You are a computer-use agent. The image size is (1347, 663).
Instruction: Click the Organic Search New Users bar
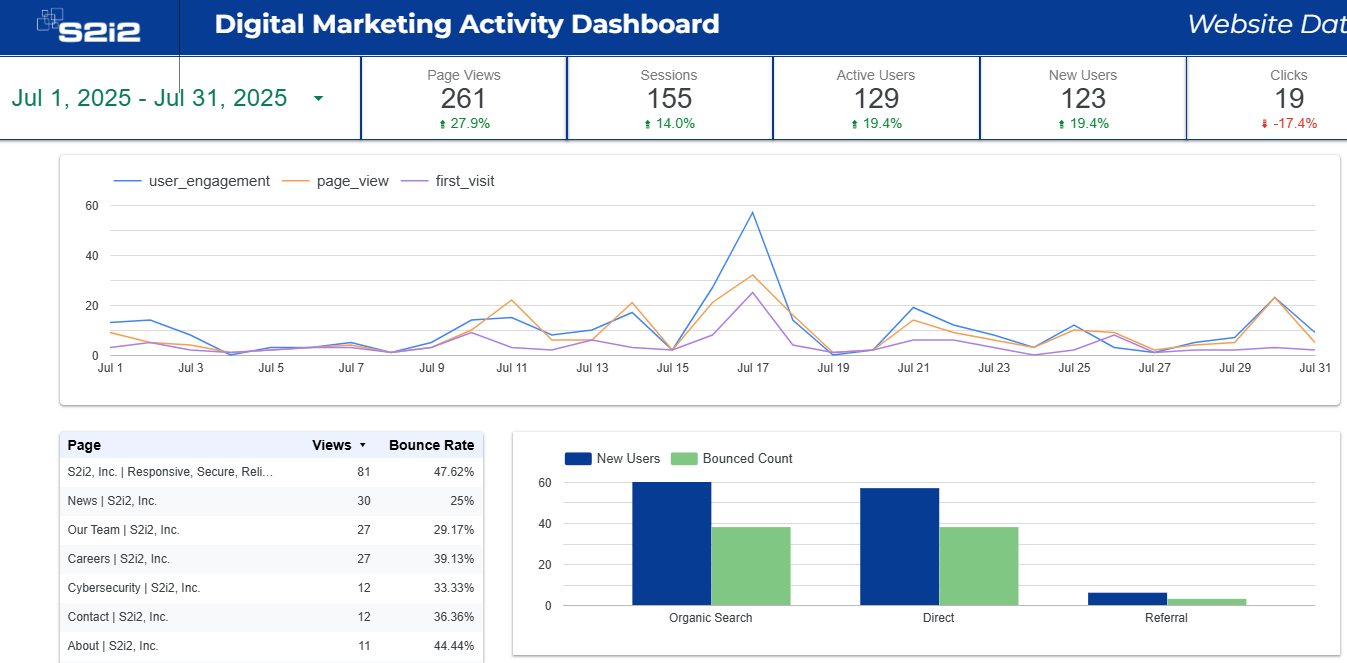[671, 543]
